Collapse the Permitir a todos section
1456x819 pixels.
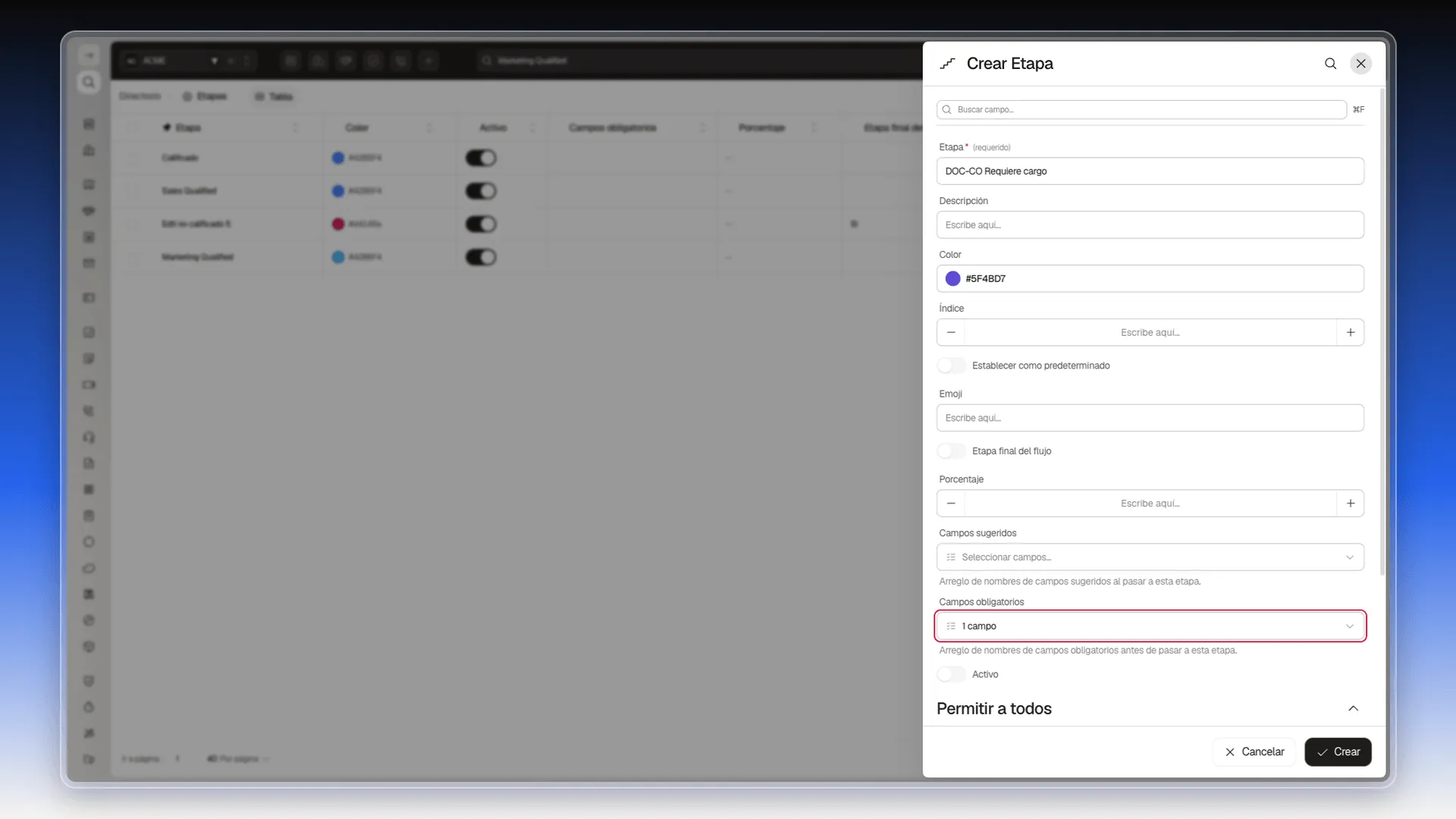click(1354, 708)
